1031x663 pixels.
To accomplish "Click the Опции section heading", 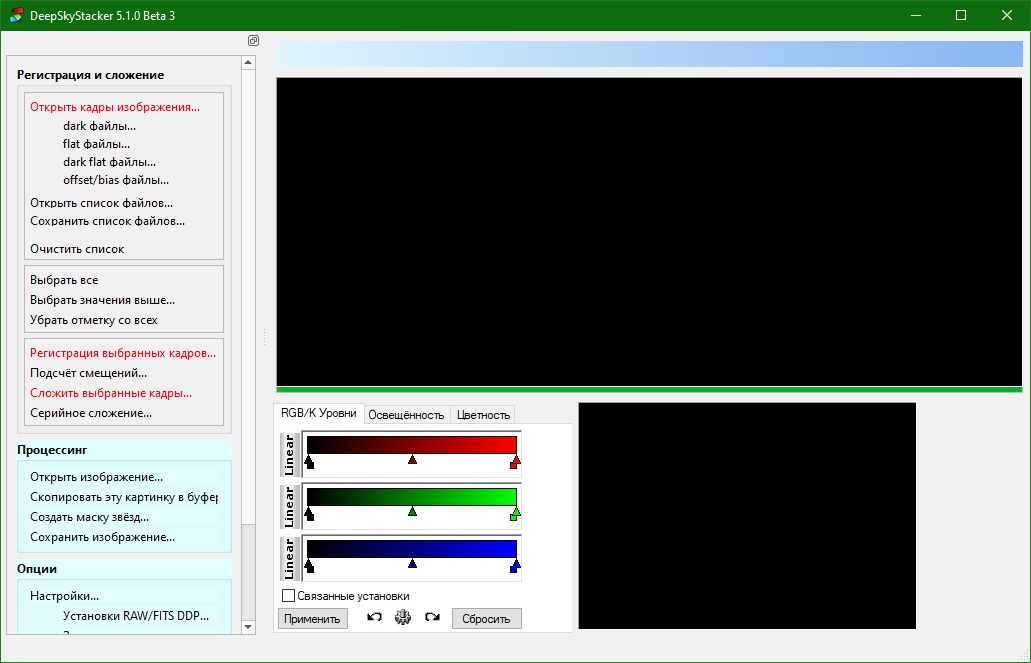I will coord(37,569).
